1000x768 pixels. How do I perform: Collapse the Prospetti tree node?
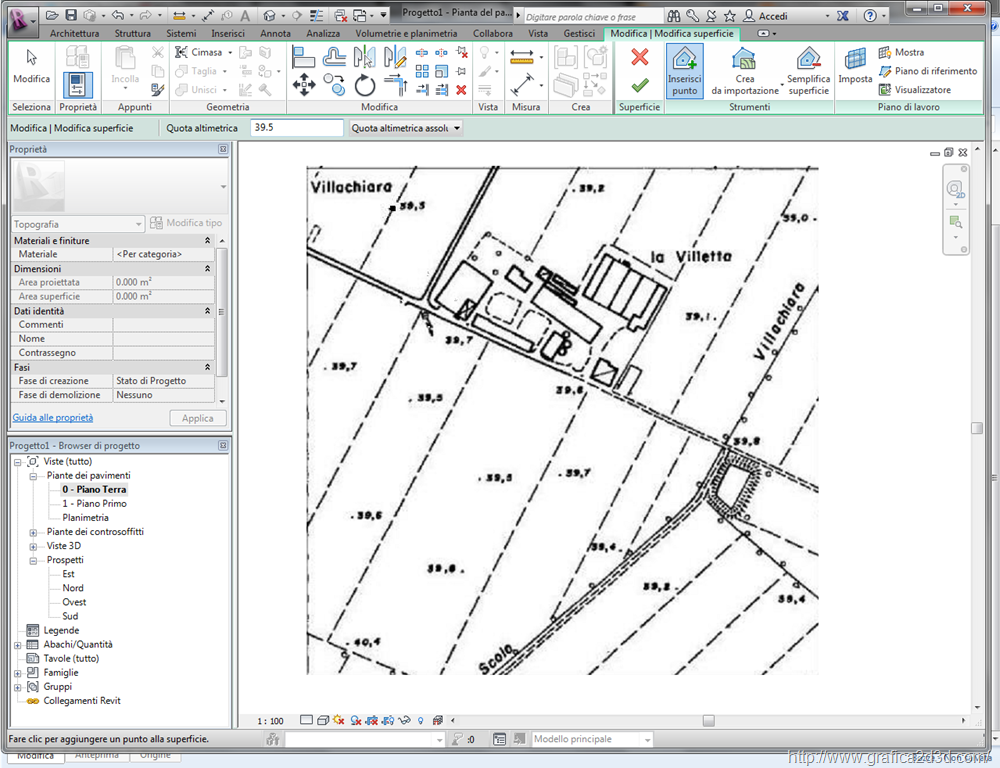(x=34, y=560)
